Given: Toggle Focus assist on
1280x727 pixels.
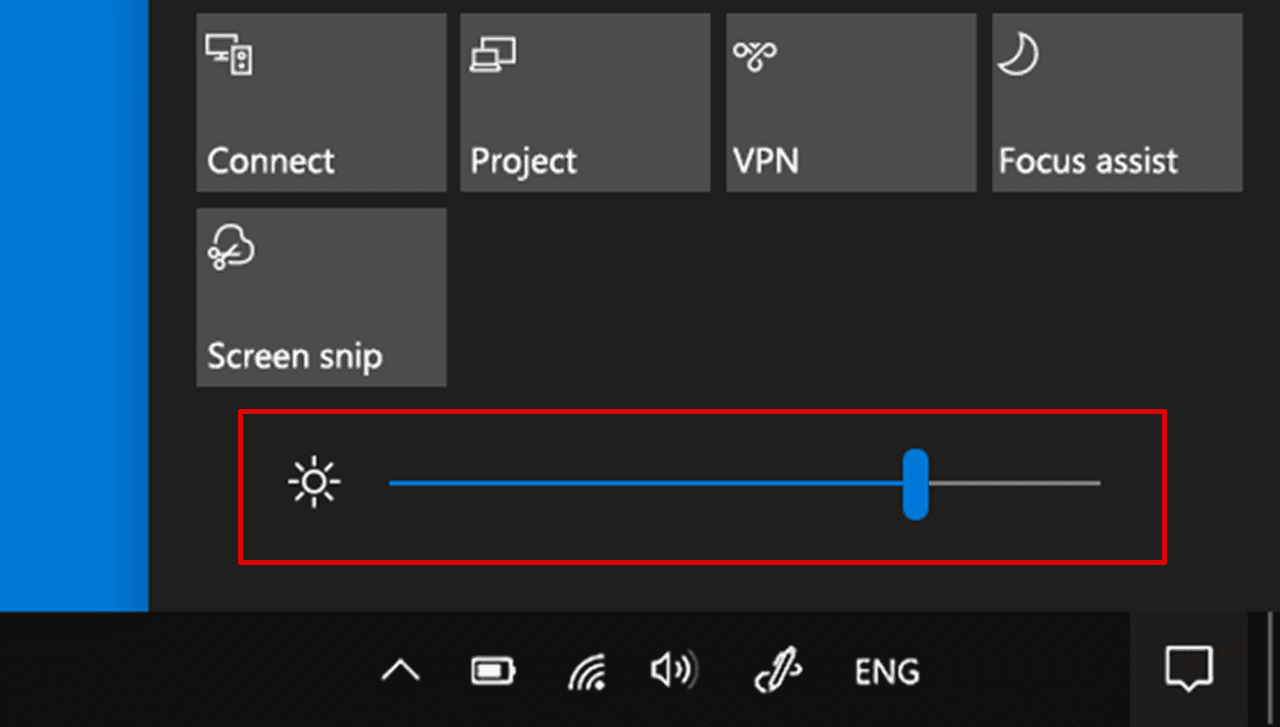Looking at the screenshot, I should point(1117,102).
